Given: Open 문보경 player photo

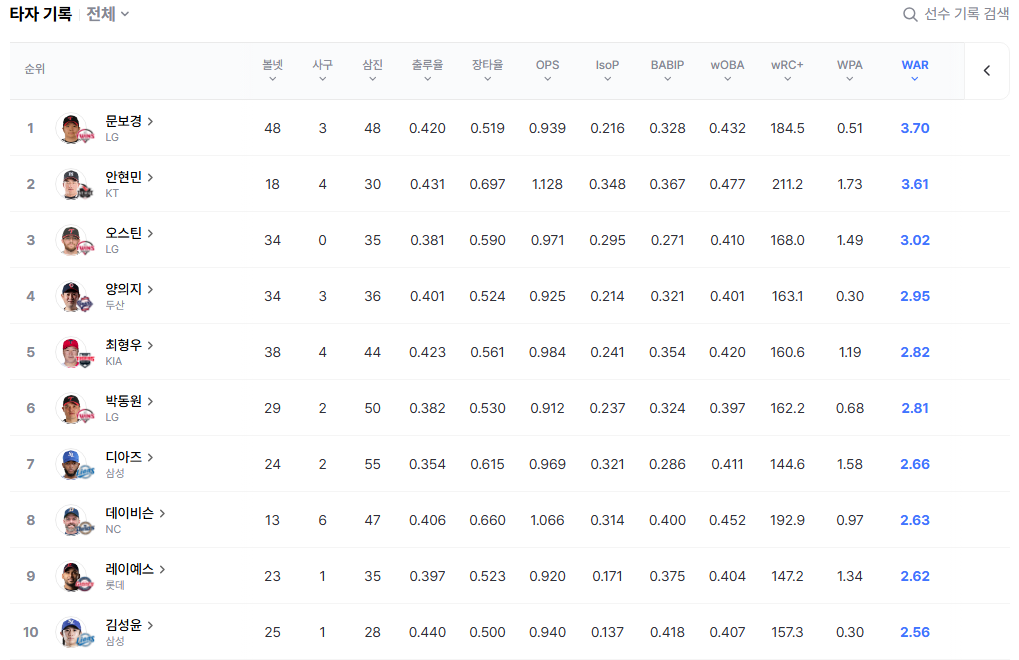Looking at the screenshot, I should pyautogui.click(x=70, y=128).
